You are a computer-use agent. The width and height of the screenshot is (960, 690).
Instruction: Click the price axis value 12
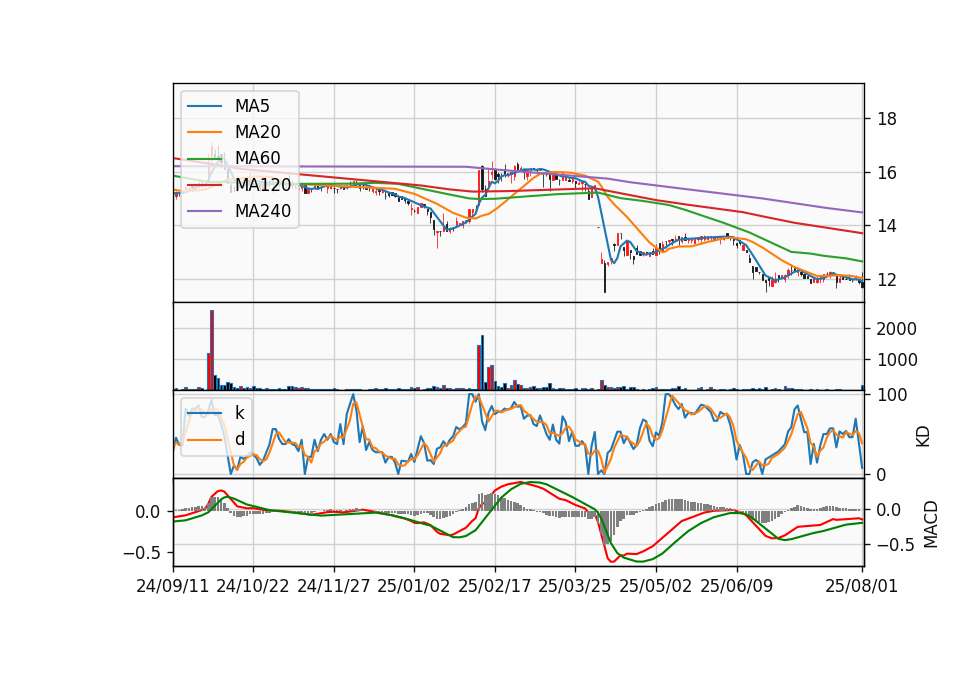pos(887,280)
